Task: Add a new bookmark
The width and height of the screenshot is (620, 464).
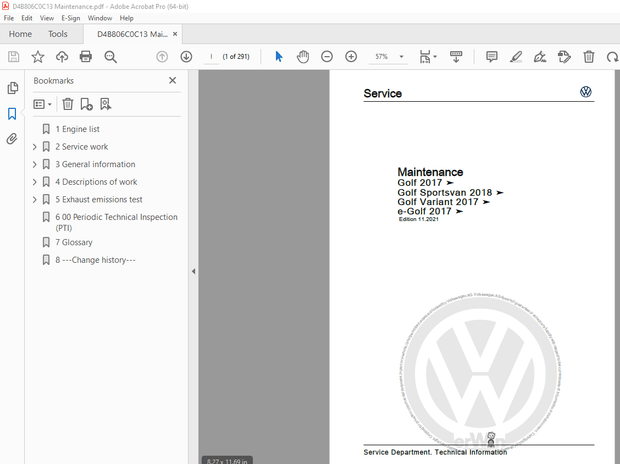Action: (86, 104)
